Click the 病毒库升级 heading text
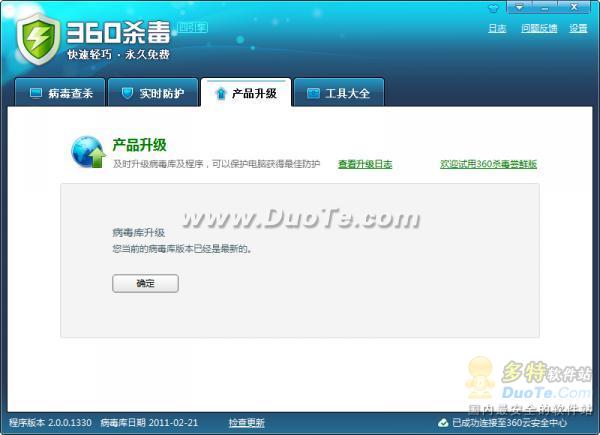600x435 pixels. coord(139,233)
